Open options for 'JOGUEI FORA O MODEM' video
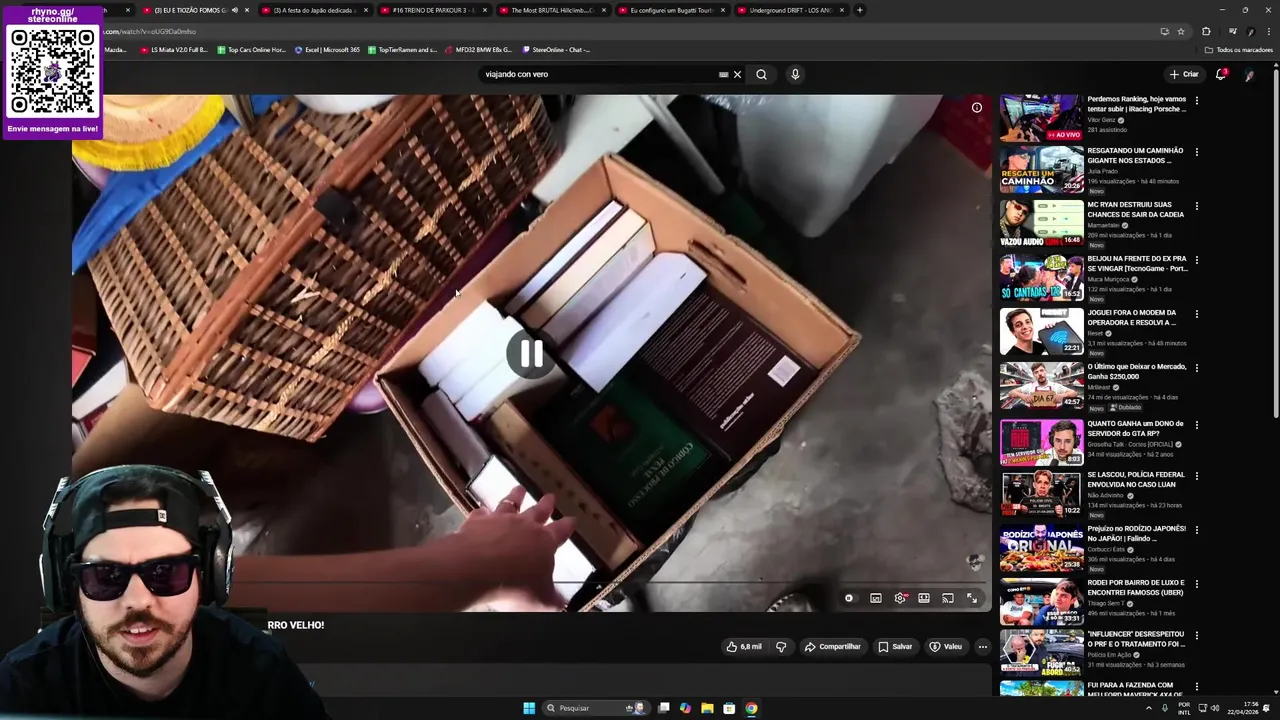The height and width of the screenshot is (720, 1280). [x=1196, y=314]
